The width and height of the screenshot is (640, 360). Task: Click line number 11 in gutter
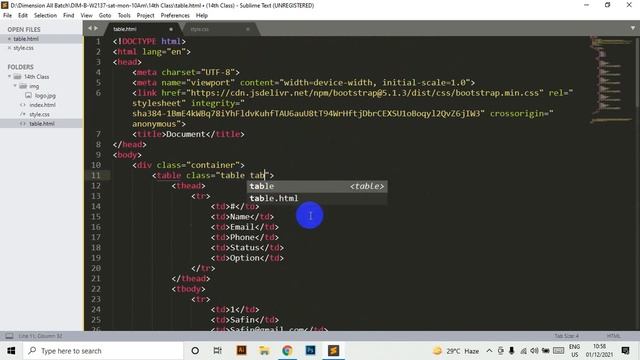pos(96,176)
